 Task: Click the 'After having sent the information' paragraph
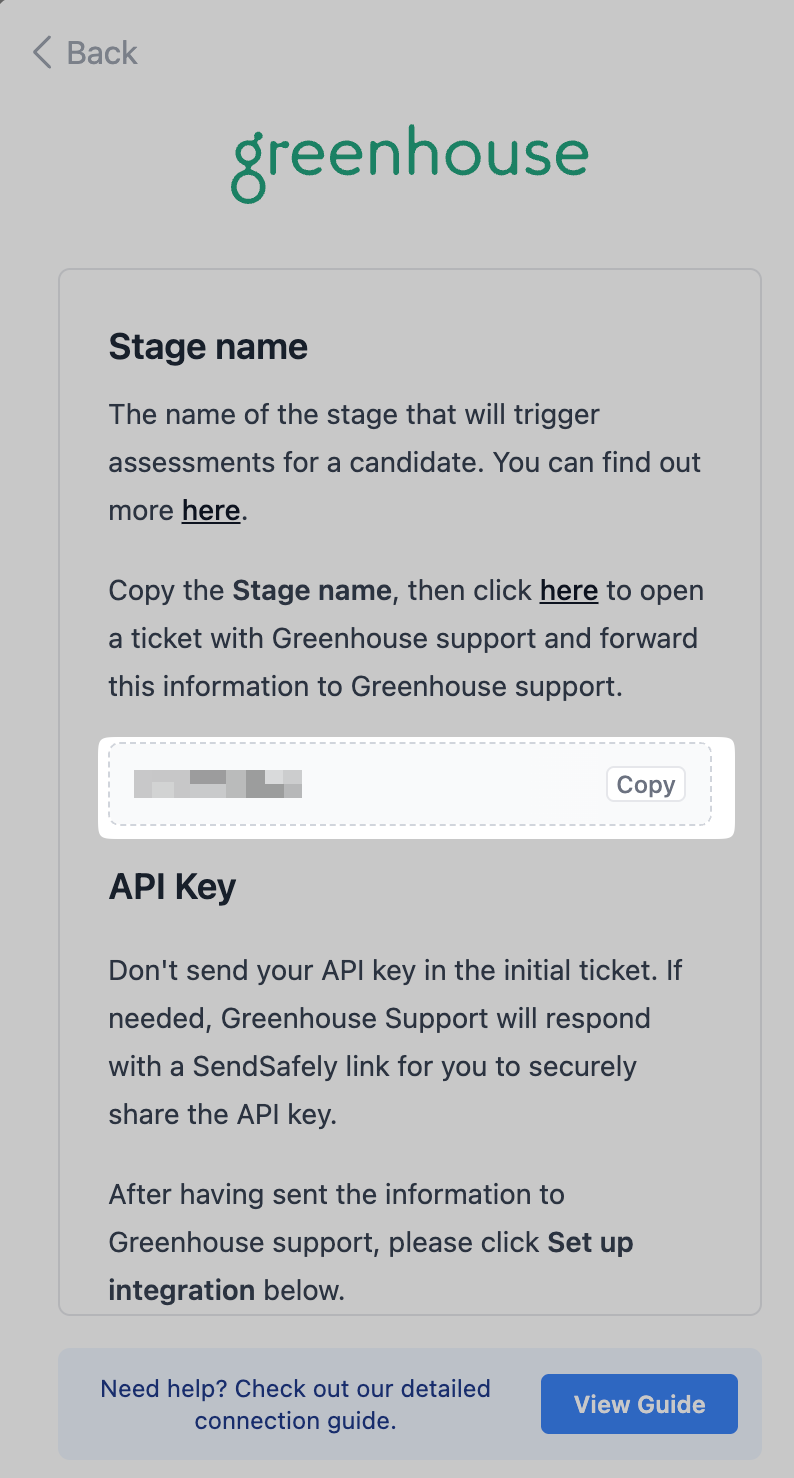click(x=371, y=1242)
